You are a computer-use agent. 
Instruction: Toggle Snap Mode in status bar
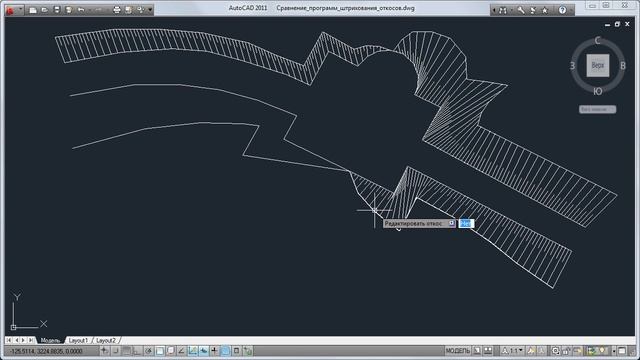116,351
